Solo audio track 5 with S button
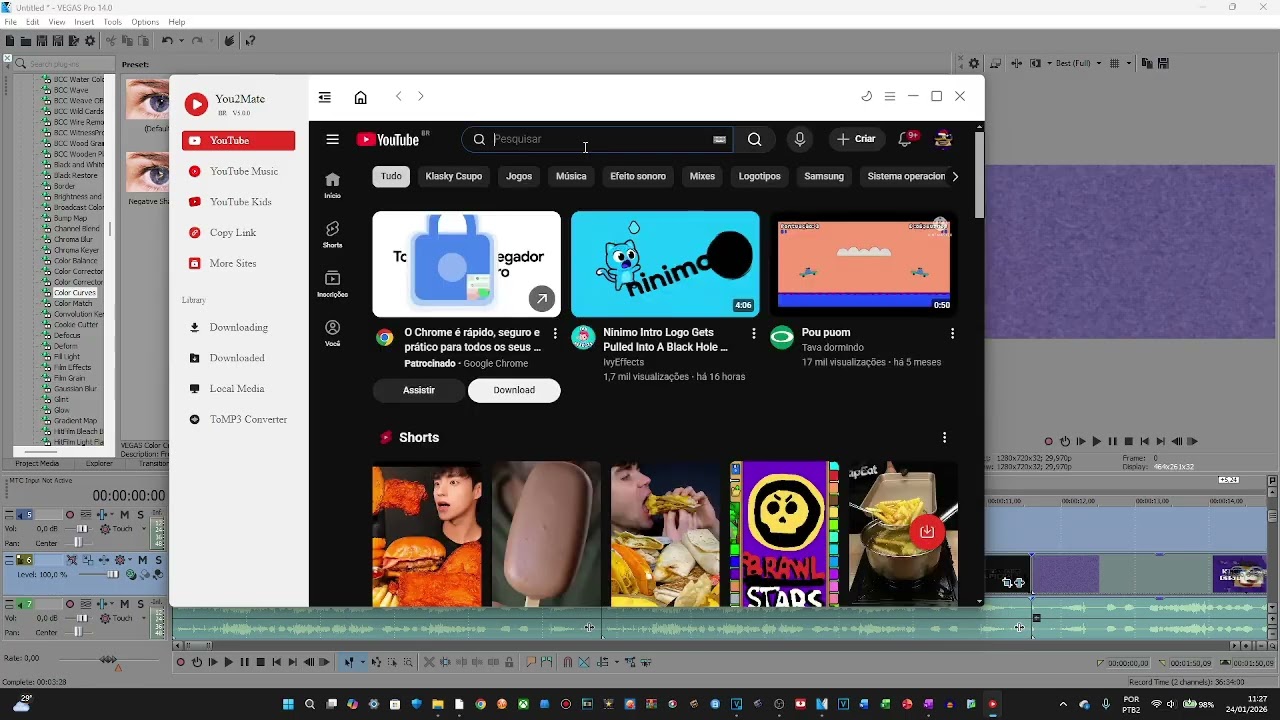Screen dimensions: 1280x720 141,515
